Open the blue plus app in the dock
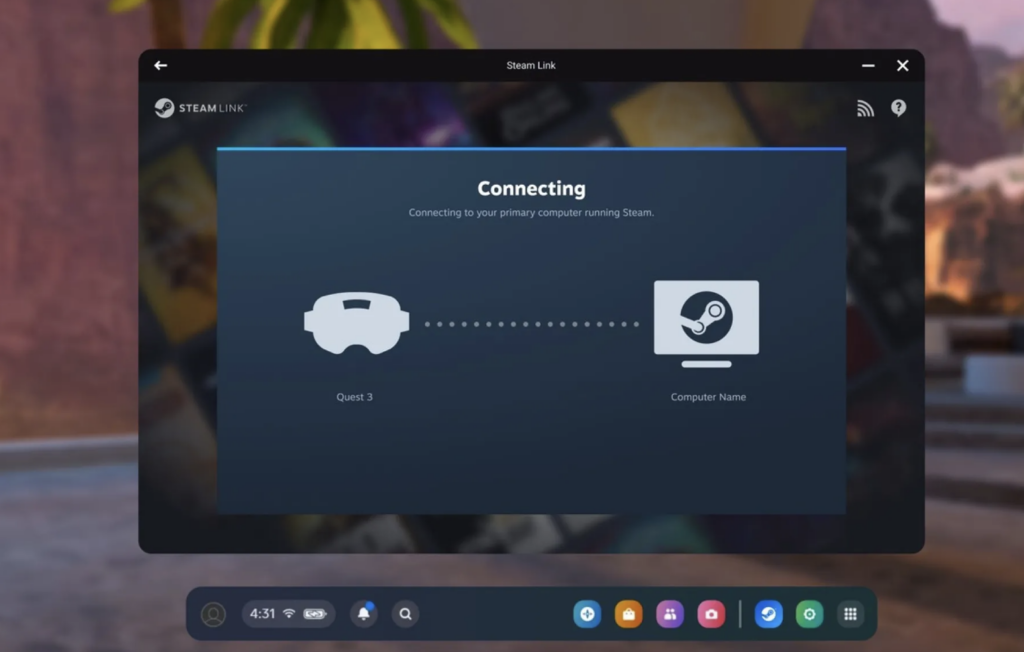 coord(587,614)
